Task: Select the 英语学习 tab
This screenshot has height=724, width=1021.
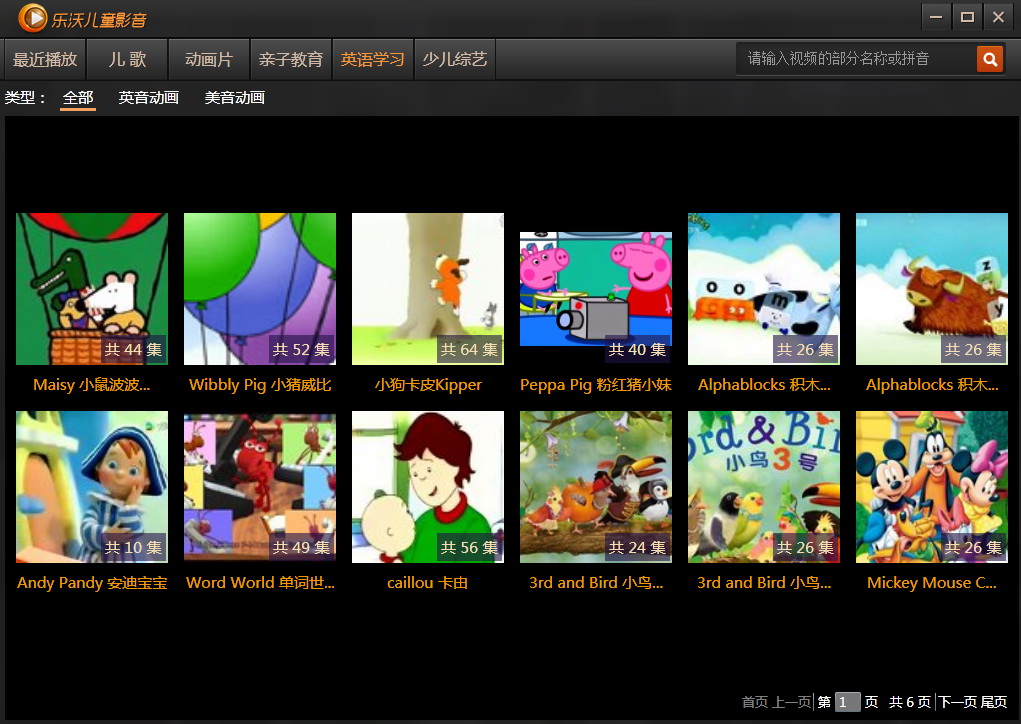Action: click(372, 59)
